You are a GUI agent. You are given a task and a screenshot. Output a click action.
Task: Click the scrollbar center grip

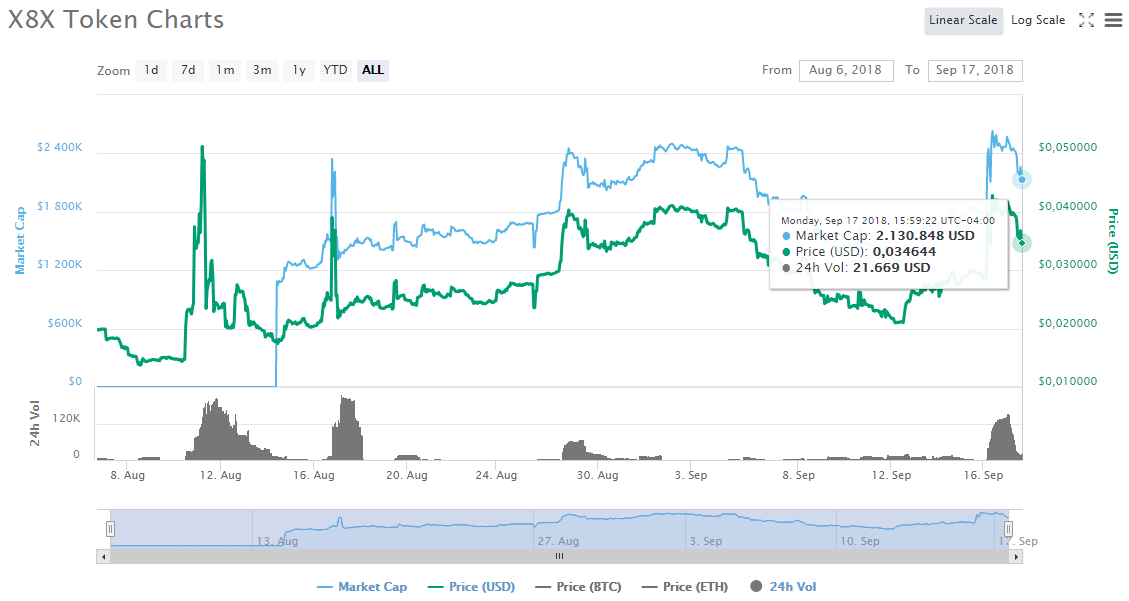click(x=559, y=556)
